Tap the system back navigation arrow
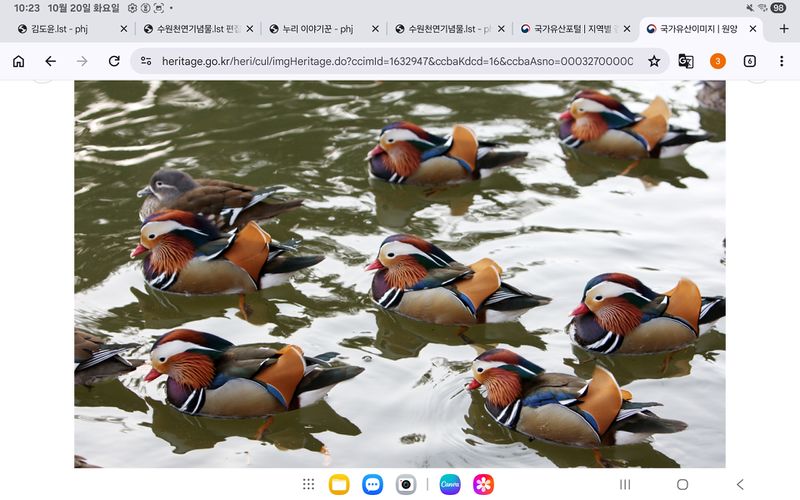The width and height of the screenshot is (800, 500). [740, 484]
